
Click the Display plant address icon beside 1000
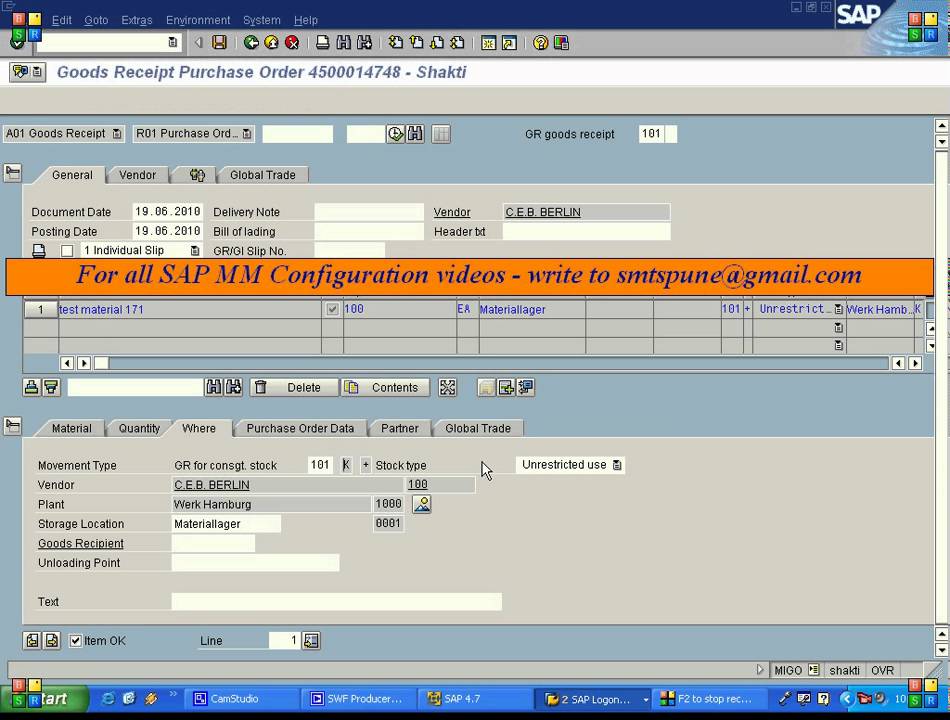(422, 504)
